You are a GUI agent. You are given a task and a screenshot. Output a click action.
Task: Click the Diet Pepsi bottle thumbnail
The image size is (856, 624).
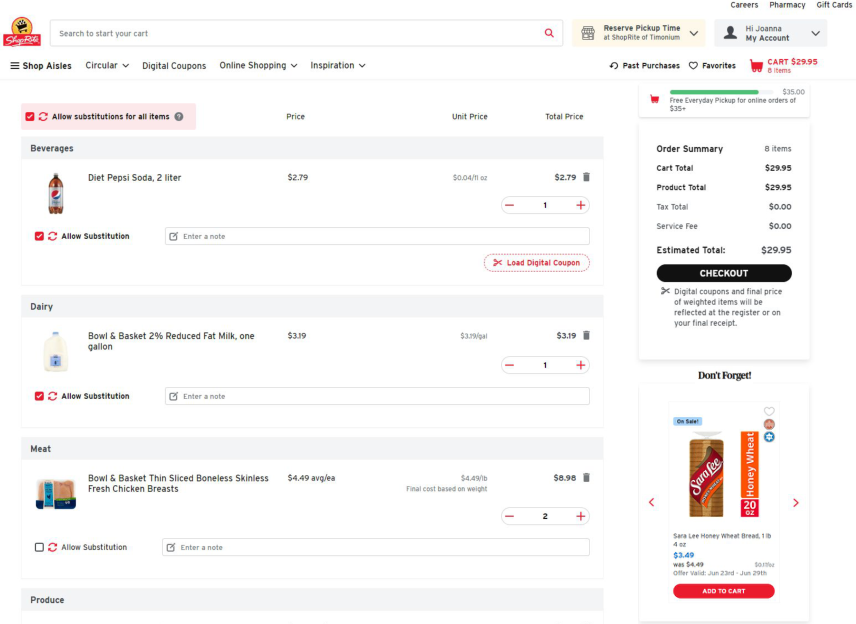click(x=56, y=194)
